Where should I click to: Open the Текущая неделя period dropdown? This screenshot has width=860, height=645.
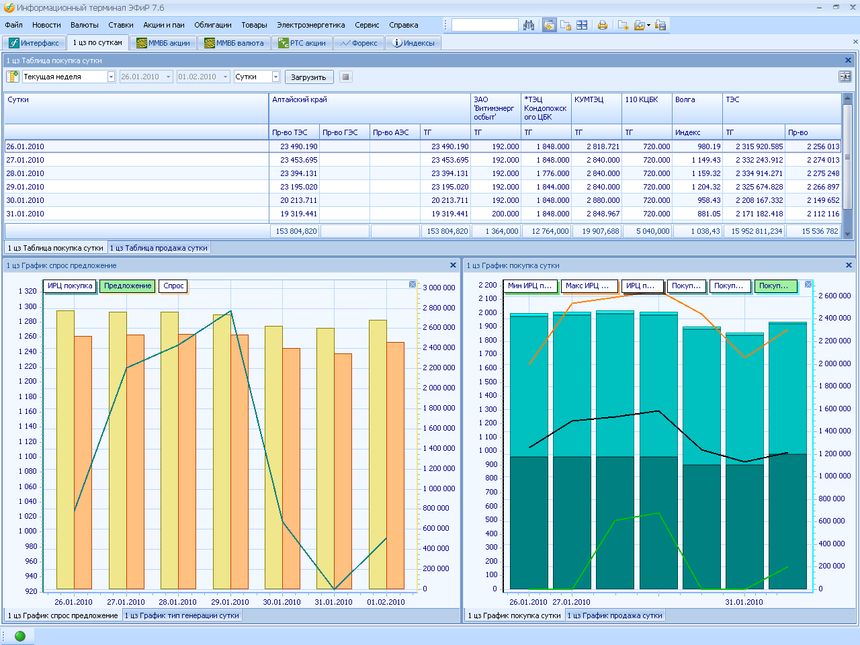pyautogui.click(x=110, y=77)
